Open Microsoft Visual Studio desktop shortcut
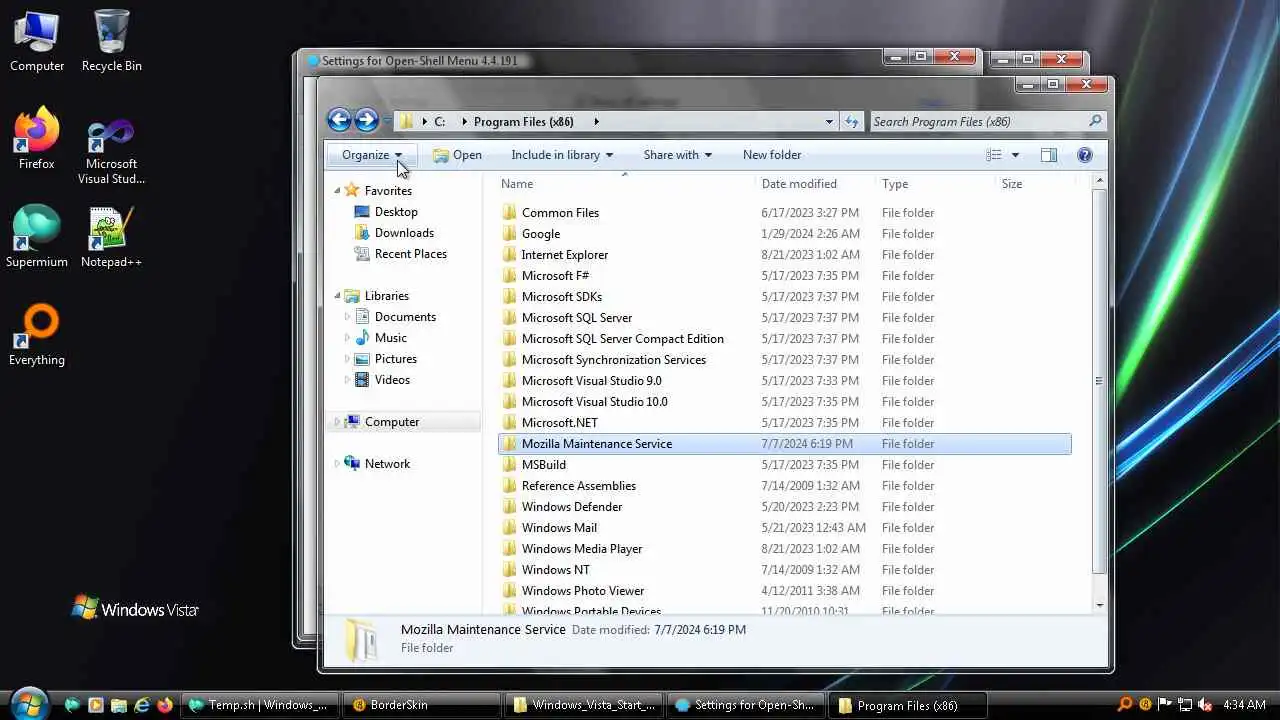 click(111, 150)
